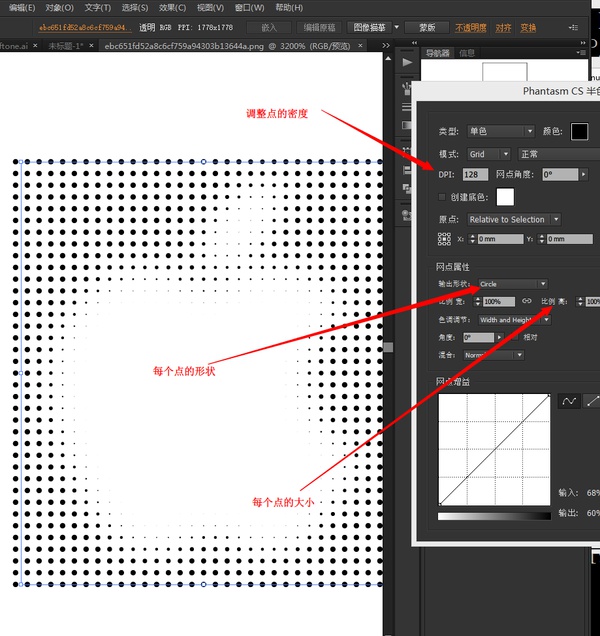Expand the Relative to Selection dropdown
This screenshot has width=600, height=636.
click(x=513, y=219)
